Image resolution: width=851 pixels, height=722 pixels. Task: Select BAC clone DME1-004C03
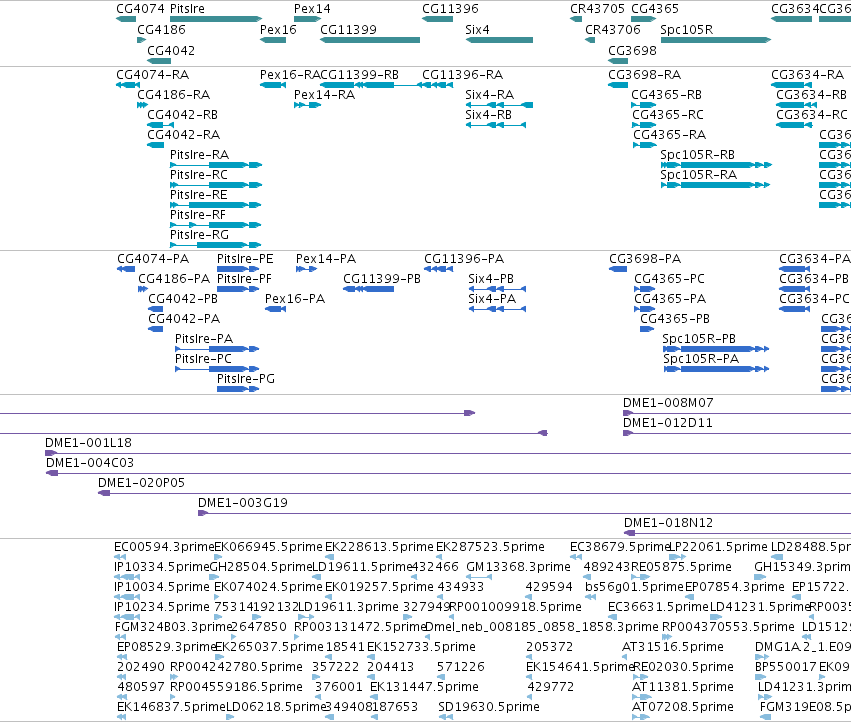click(90, 463)
